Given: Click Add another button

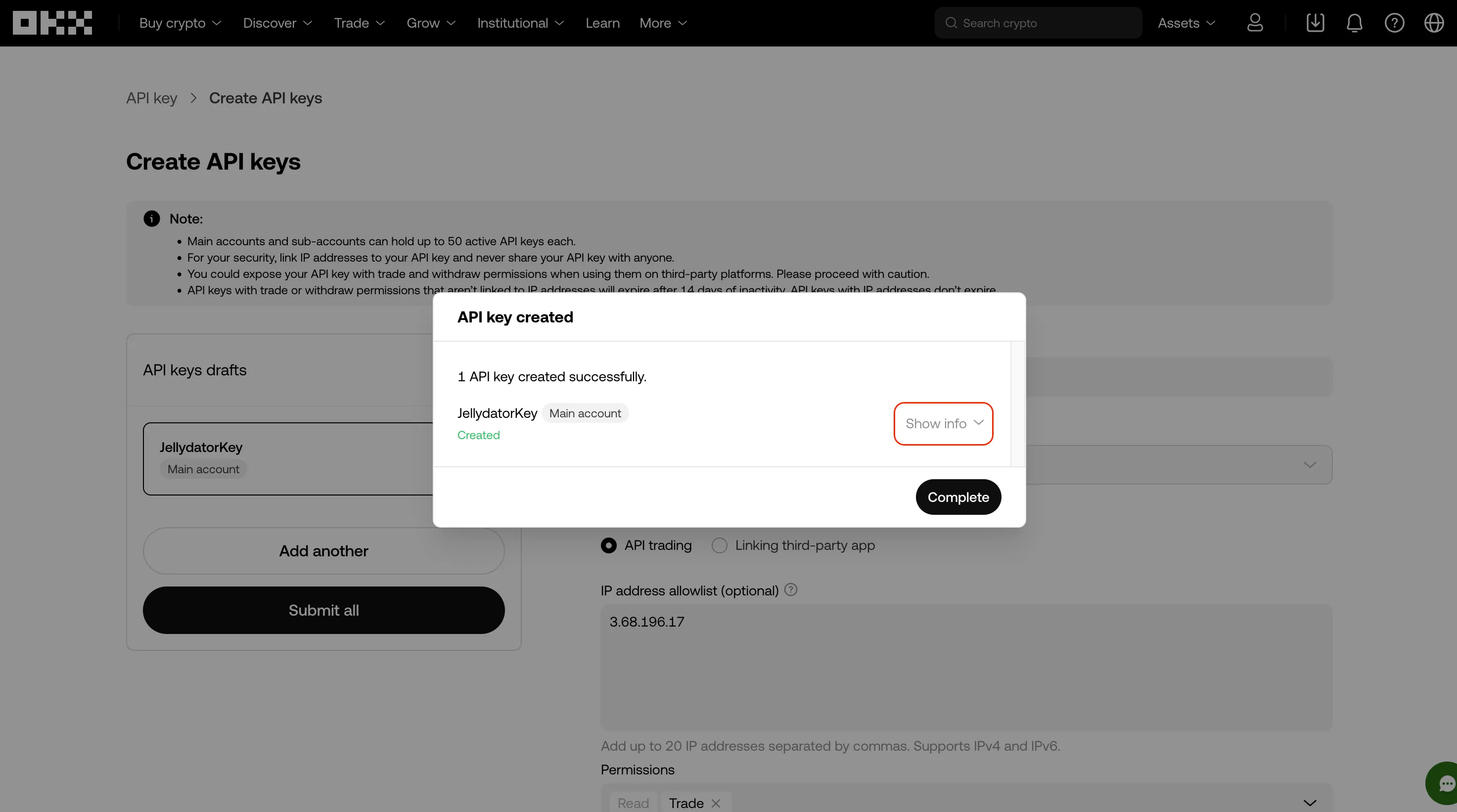Looking at the screenshot, I should 323,551.
